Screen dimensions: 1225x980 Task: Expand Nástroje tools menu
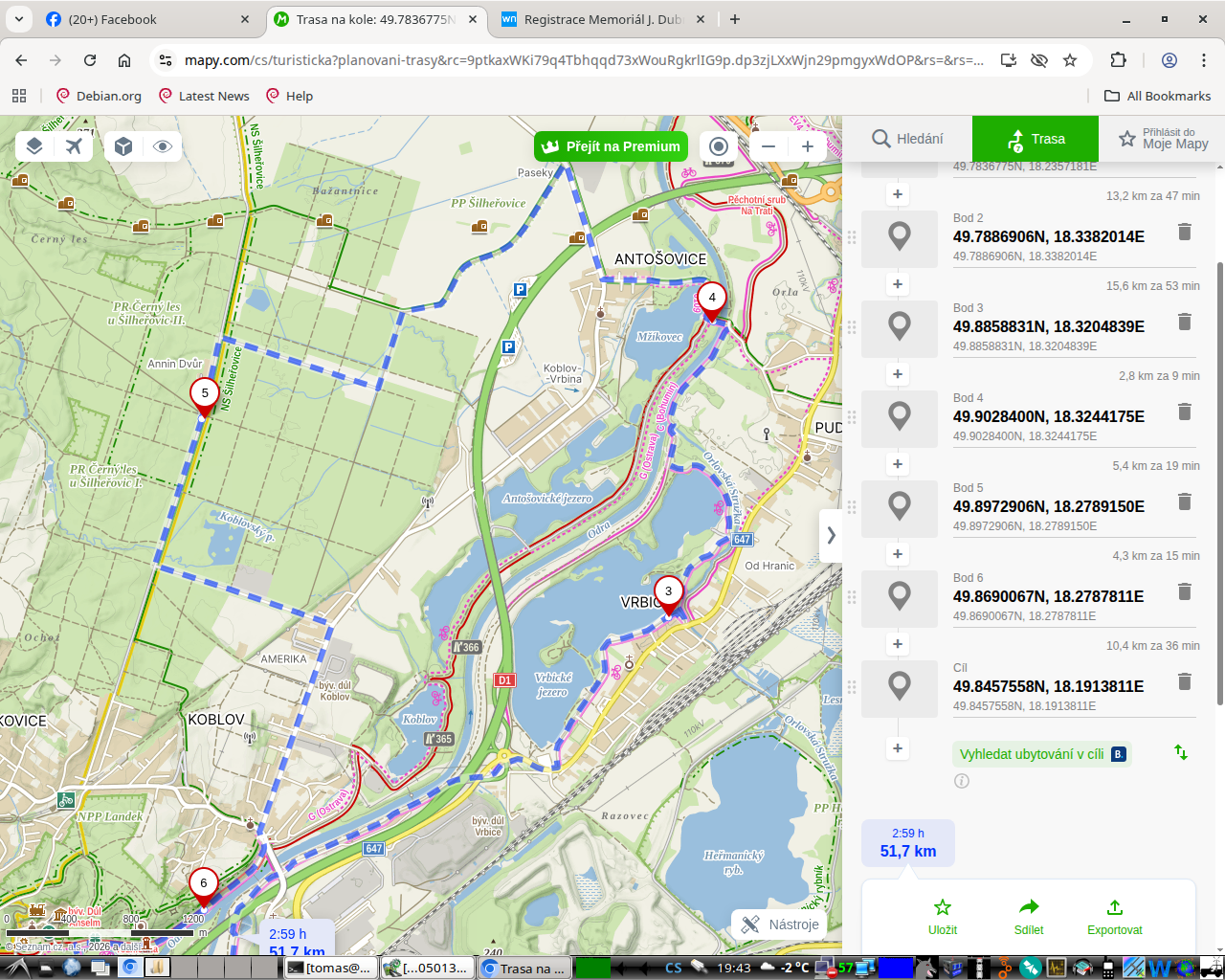point(780,924)
